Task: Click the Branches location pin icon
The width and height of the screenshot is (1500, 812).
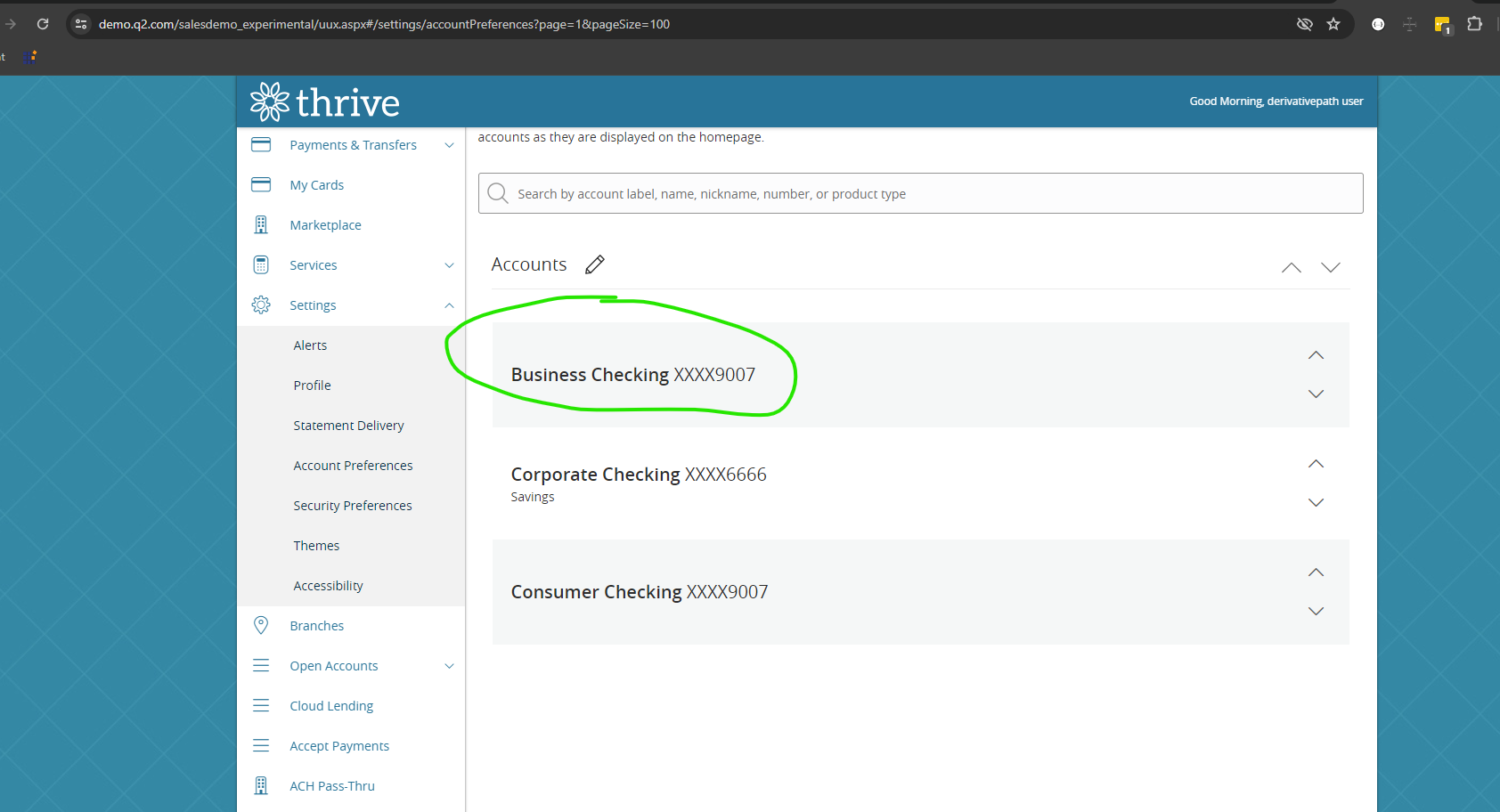Action: point(261,625)
